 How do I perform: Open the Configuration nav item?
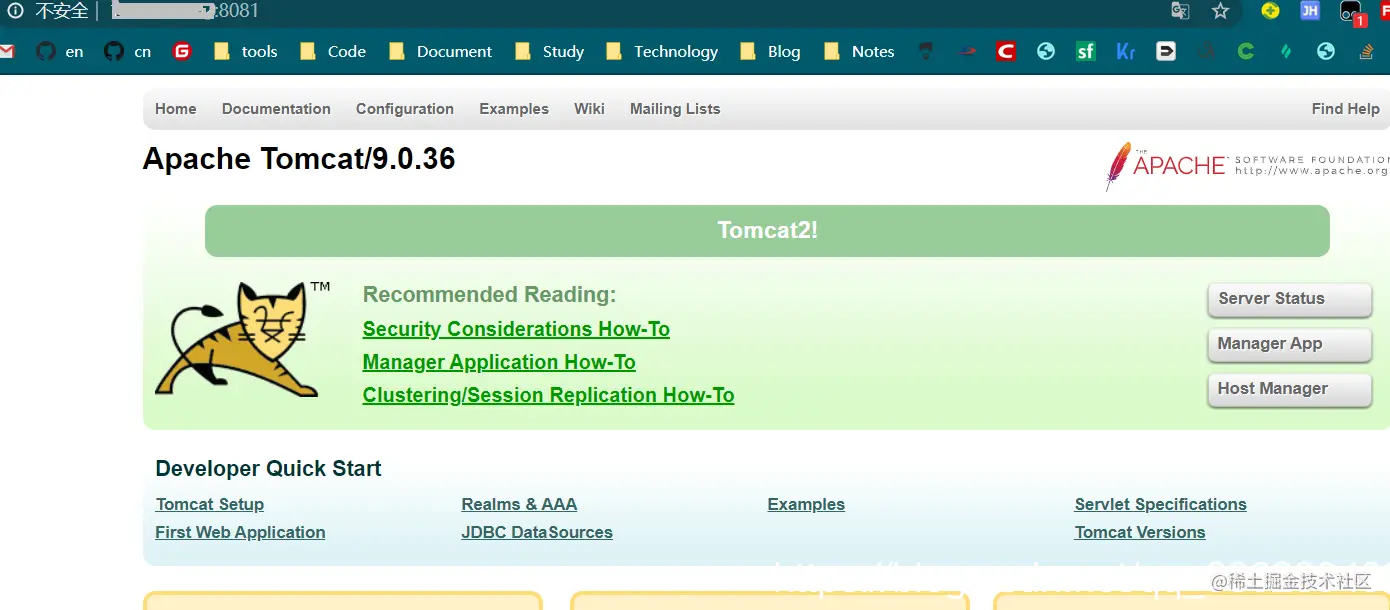405,109
